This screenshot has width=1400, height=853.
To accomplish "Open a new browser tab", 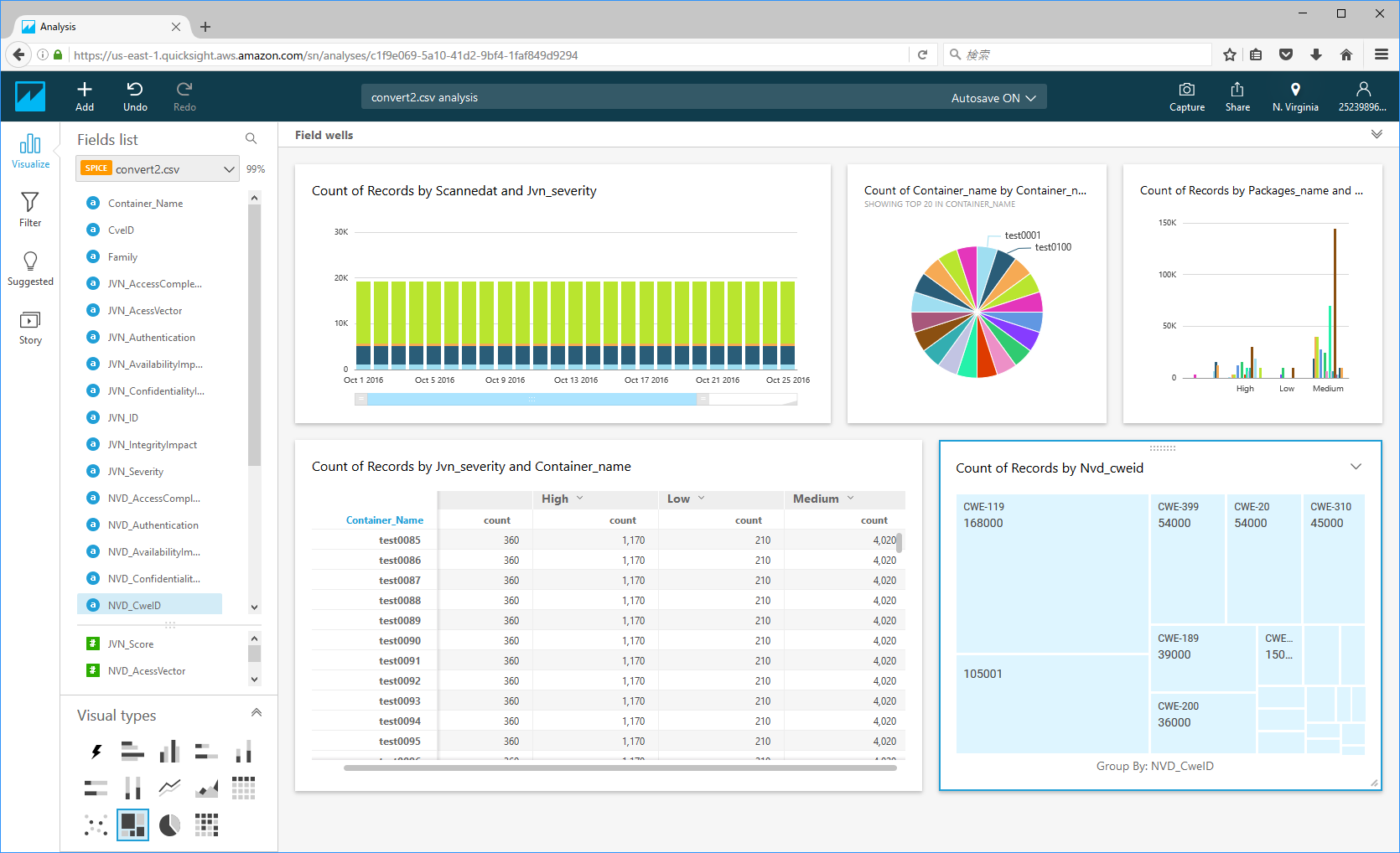I will pos(205,27).
